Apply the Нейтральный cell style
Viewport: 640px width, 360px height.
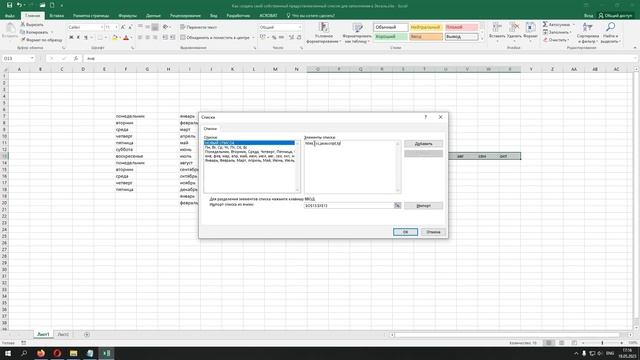point(426,27)
